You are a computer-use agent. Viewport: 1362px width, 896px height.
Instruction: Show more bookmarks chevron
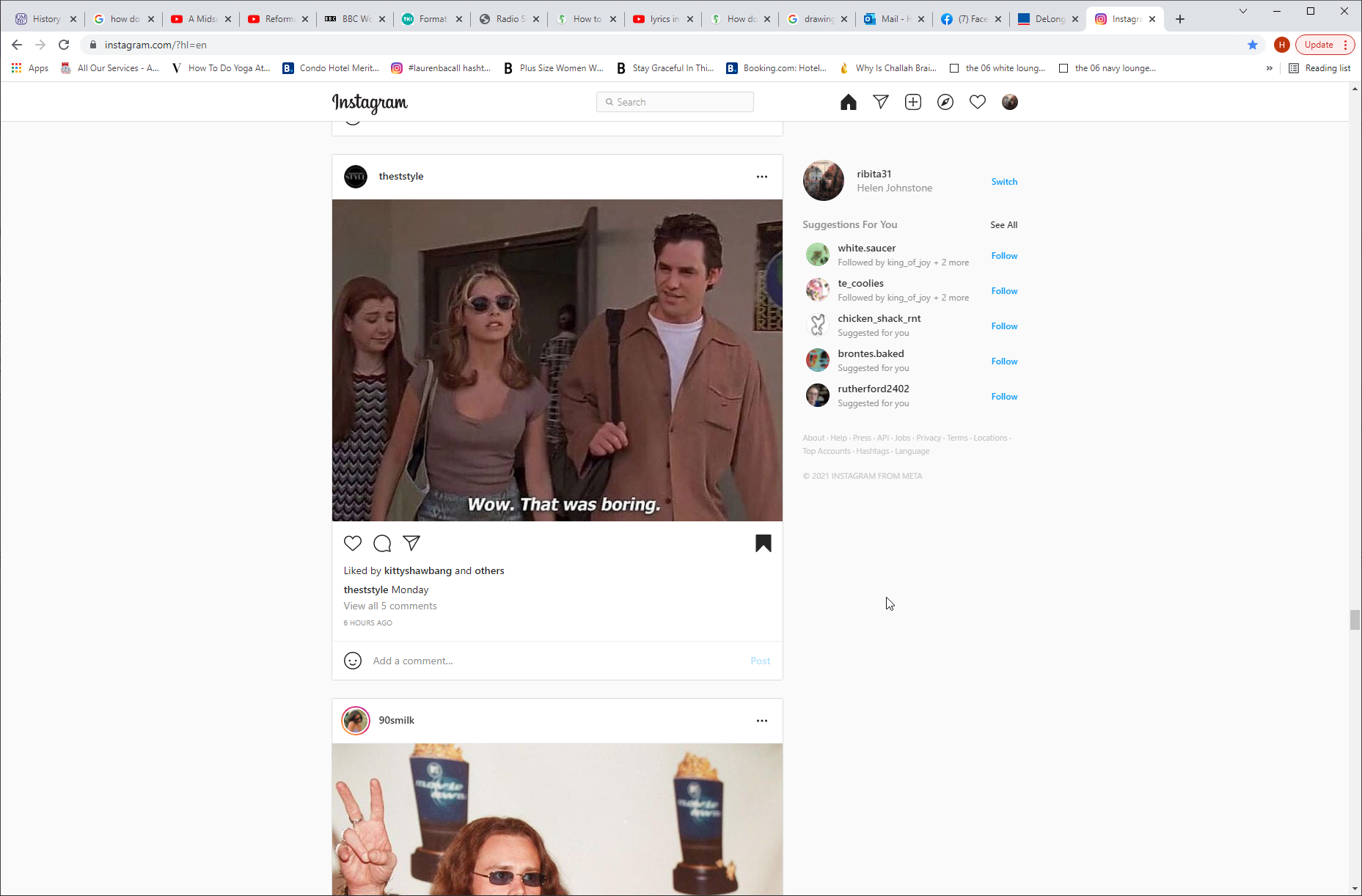point(1269,68)
